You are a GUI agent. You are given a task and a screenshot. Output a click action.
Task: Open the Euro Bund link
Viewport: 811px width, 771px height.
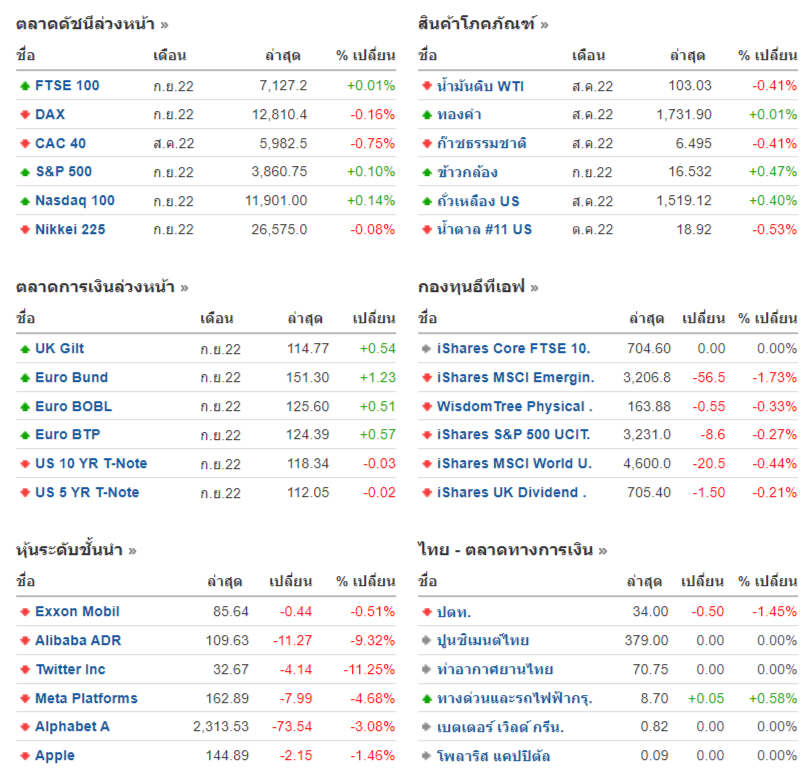pyautogui.click(x=71, y=377)
